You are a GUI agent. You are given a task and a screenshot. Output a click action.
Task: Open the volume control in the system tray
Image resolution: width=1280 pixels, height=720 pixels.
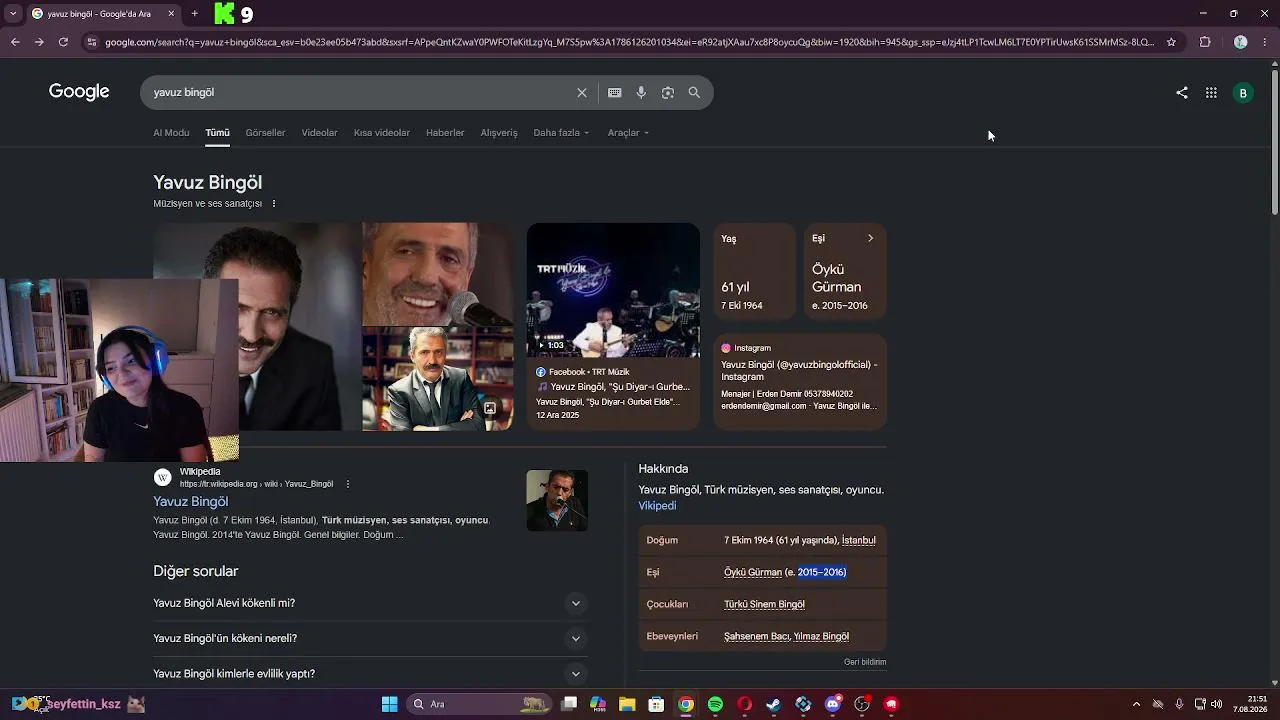click(x=1217, y=704)
